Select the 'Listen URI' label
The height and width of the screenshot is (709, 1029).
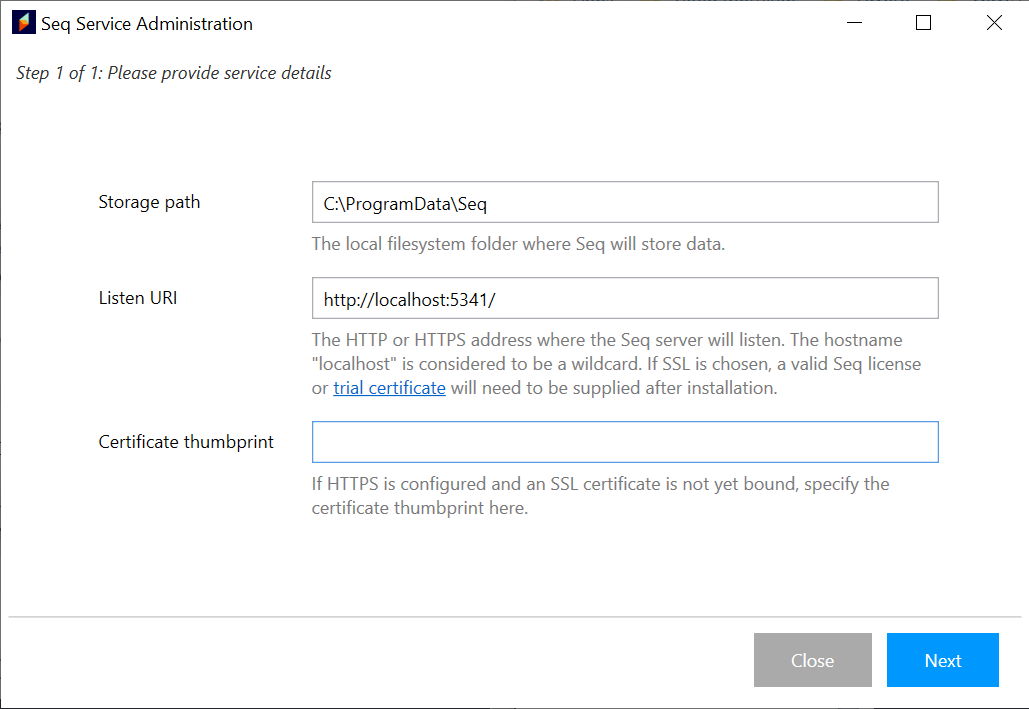(138, 298)
